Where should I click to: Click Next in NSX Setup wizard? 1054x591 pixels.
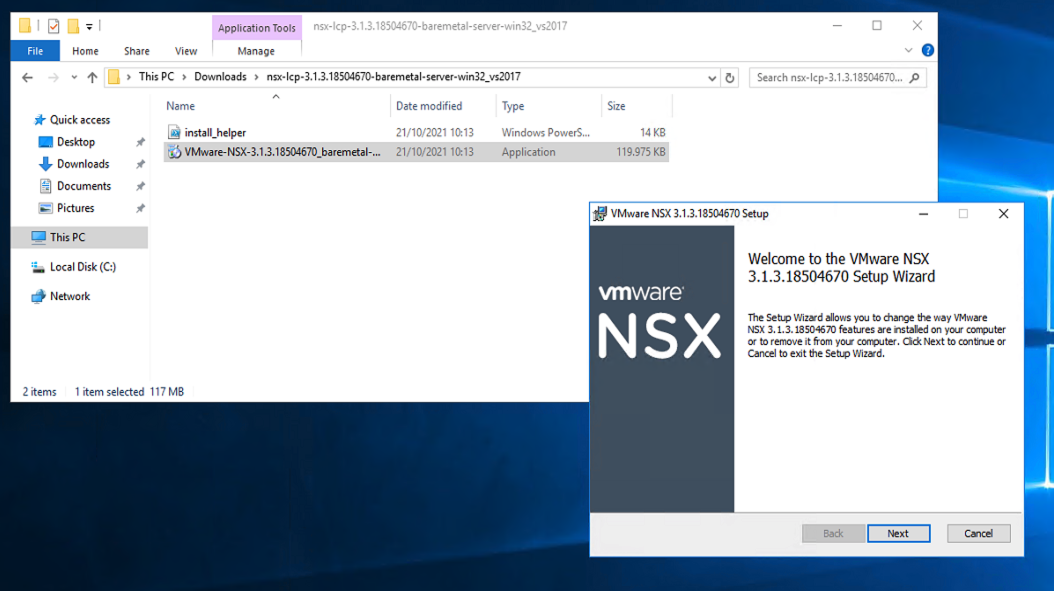point(898,533)
